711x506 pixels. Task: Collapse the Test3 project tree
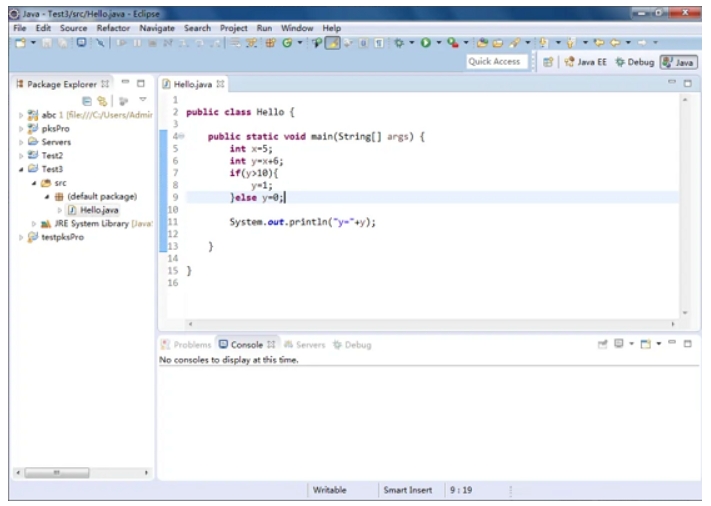(x=22, y=169)
